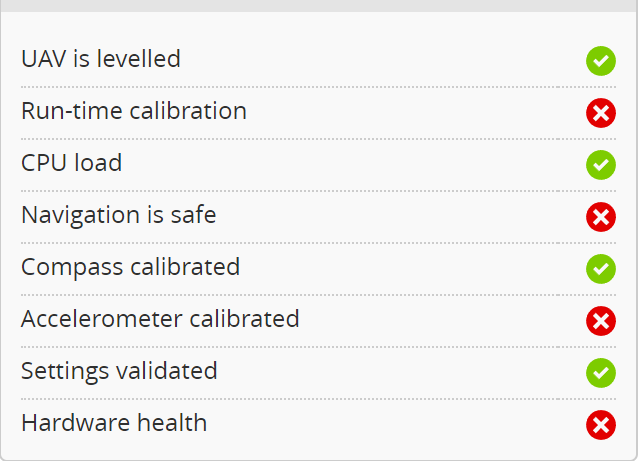Click the Compass calibrated green check icon
The width and height of the screenshot is (638, 461).
pos(600,269)
